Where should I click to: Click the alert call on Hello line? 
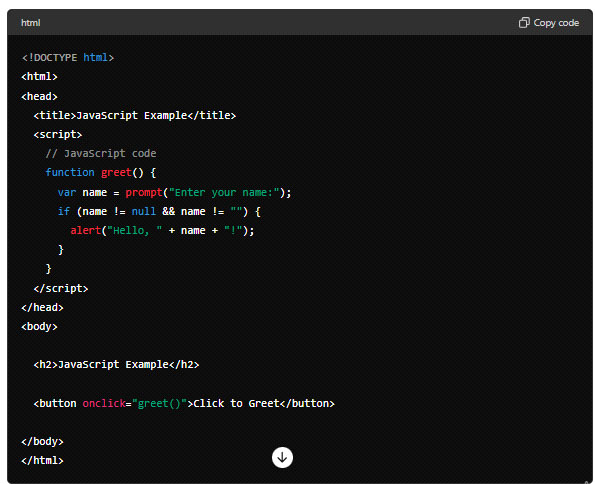pos(86,230)
